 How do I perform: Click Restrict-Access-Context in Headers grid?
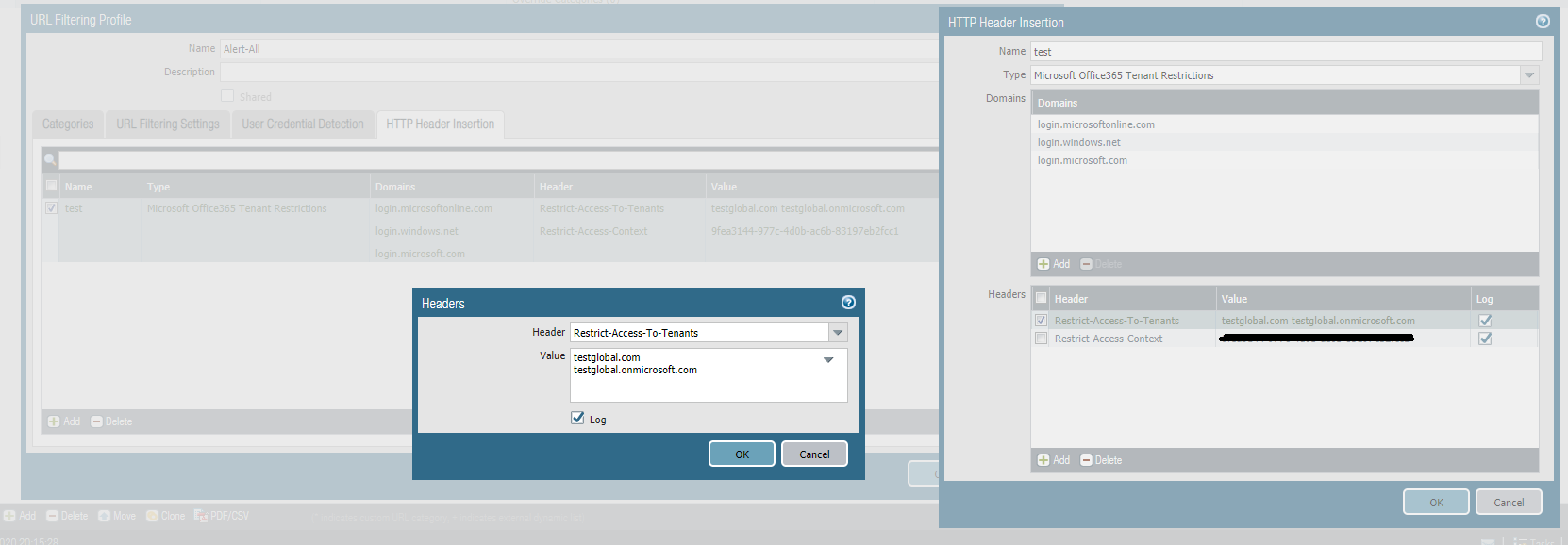coord(1109,339)
